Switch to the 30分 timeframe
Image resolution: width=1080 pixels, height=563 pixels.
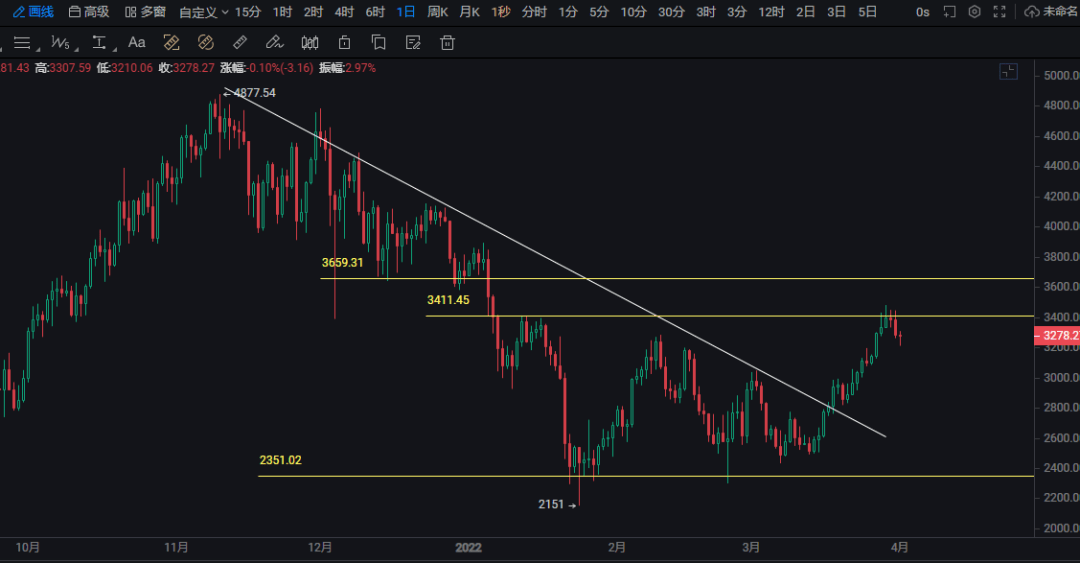click(672, 12)
